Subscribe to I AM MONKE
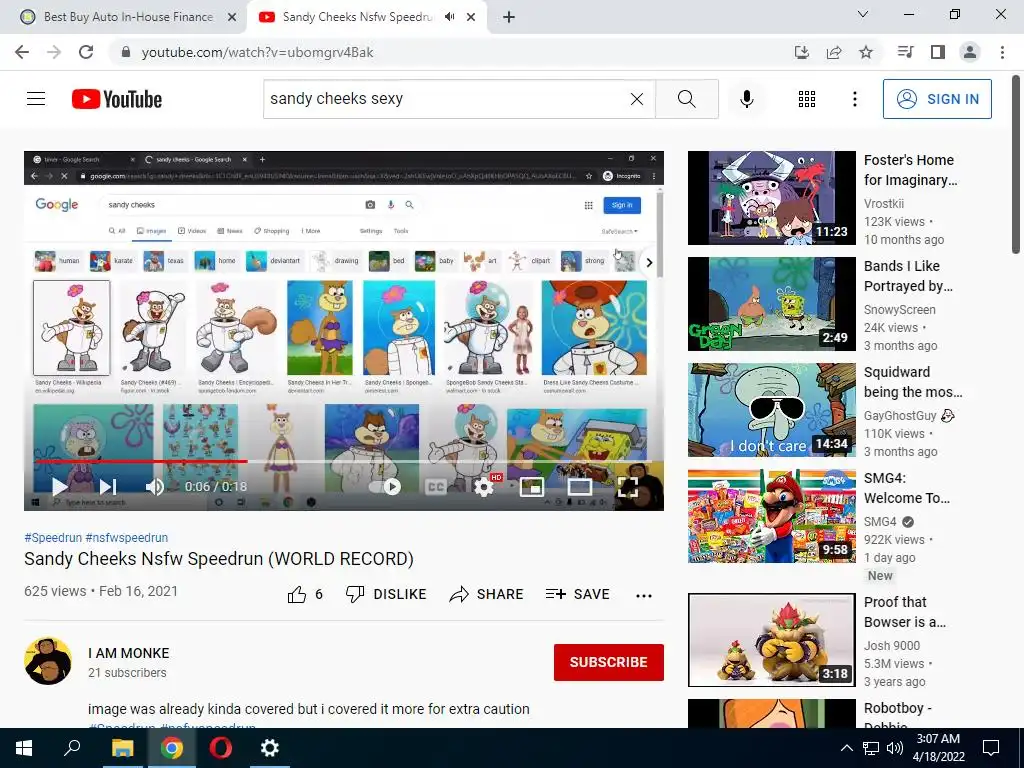 pos(609,662)
